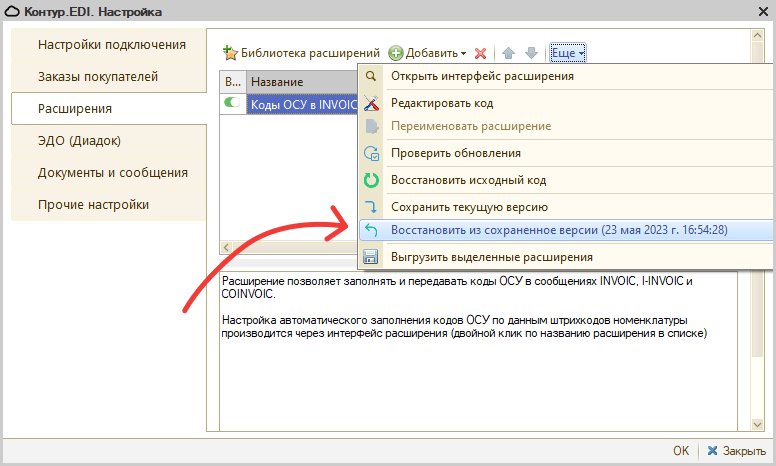Click the Название column header

(302, 82)
